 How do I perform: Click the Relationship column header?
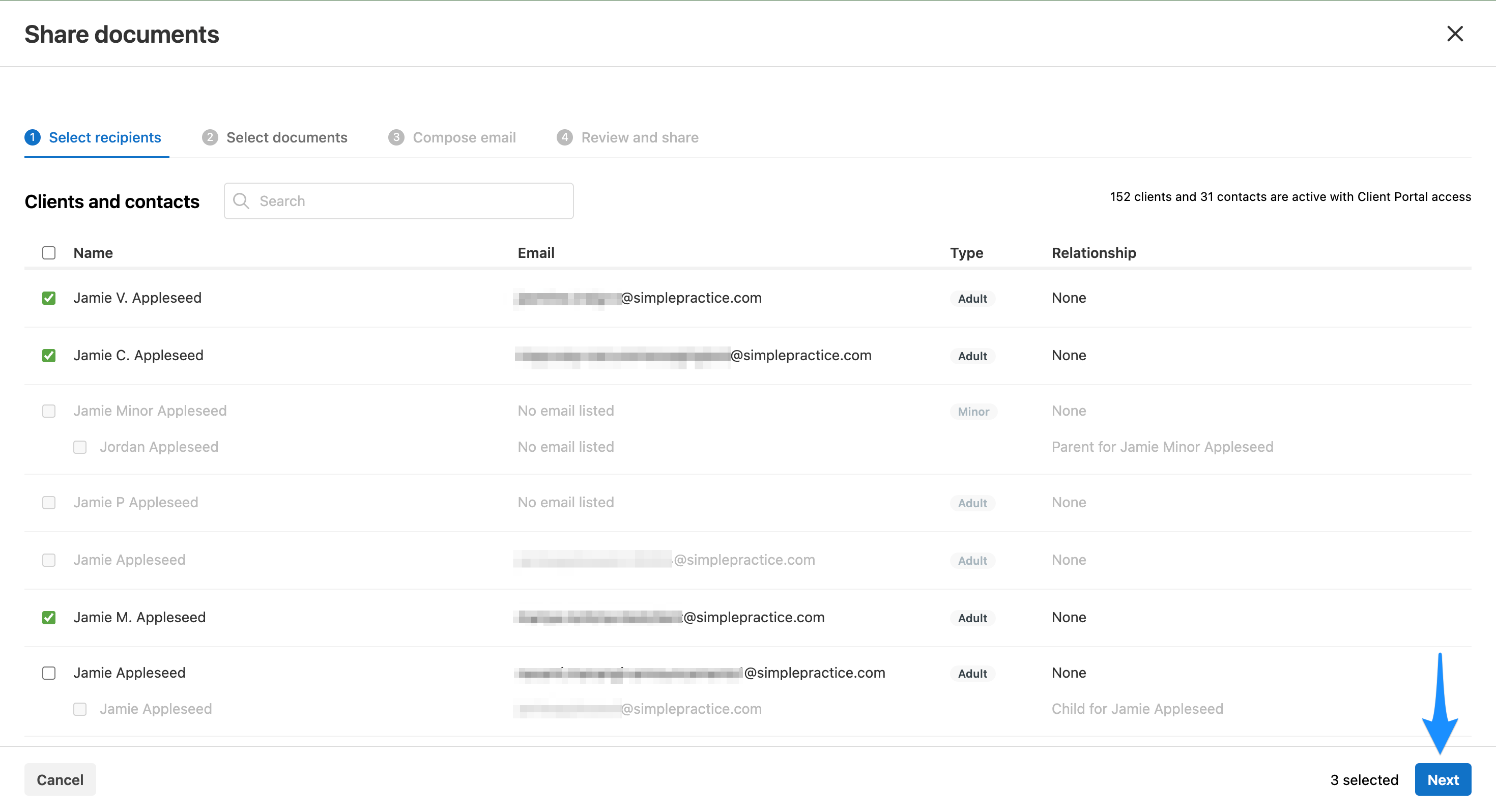tap(1094, 253)
